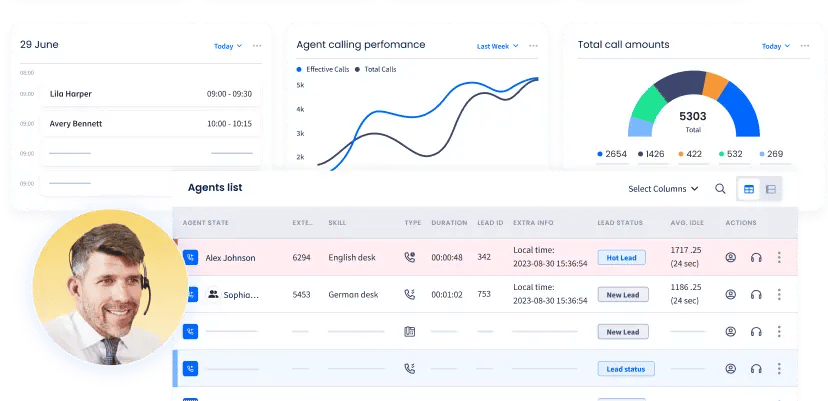Click blue call state icon in third row
This screenshot has width=828, height=401.
(190, 332)
